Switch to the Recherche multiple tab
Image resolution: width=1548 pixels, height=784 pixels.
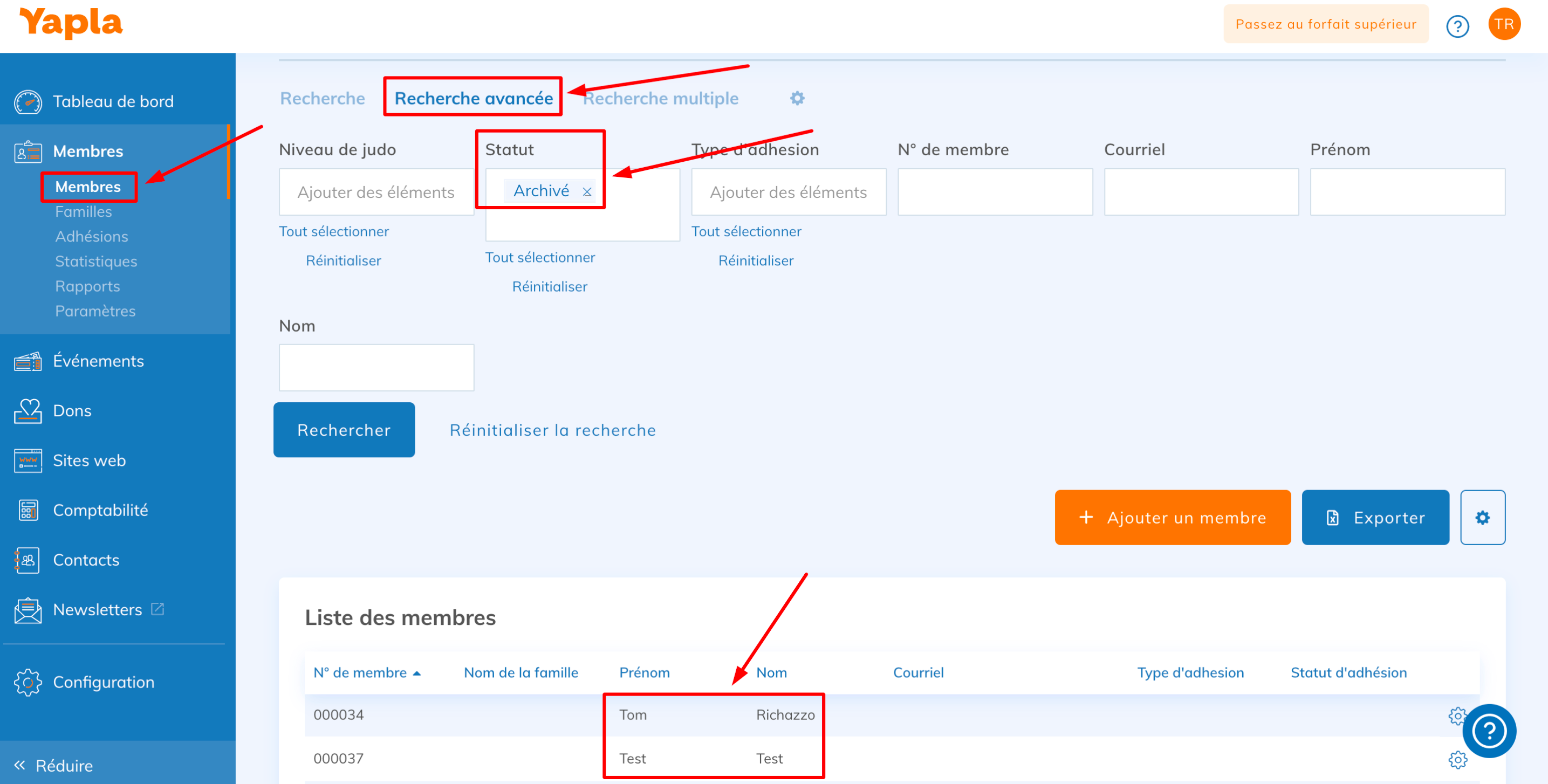click(661, 98)
